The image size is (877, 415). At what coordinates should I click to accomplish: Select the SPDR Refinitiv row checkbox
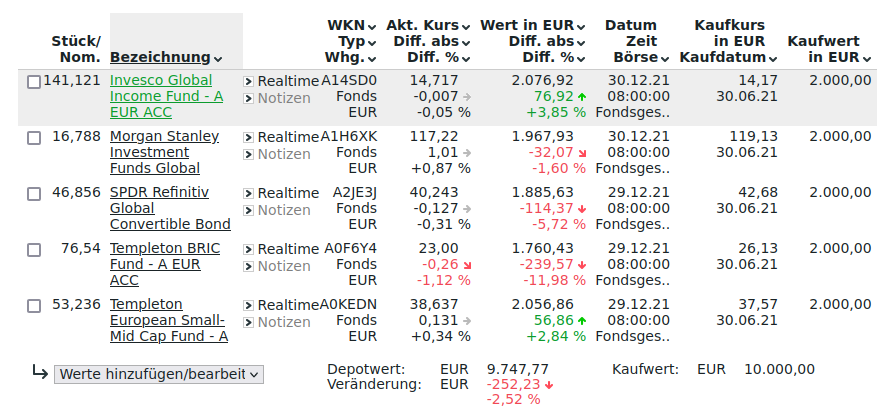click(x=34, y=194)
